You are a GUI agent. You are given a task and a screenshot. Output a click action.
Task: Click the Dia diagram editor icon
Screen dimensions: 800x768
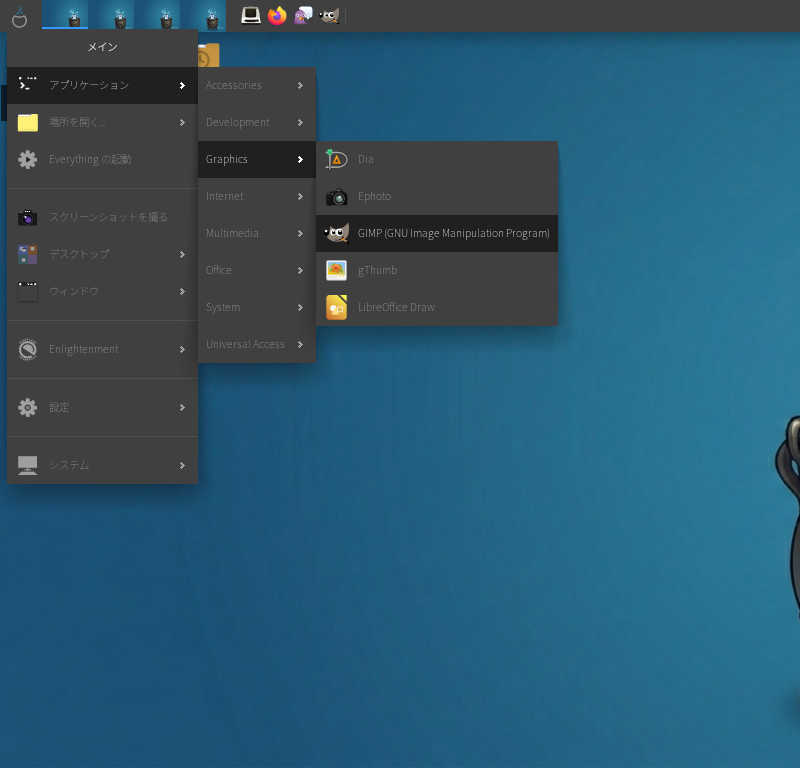pos(336,160)
